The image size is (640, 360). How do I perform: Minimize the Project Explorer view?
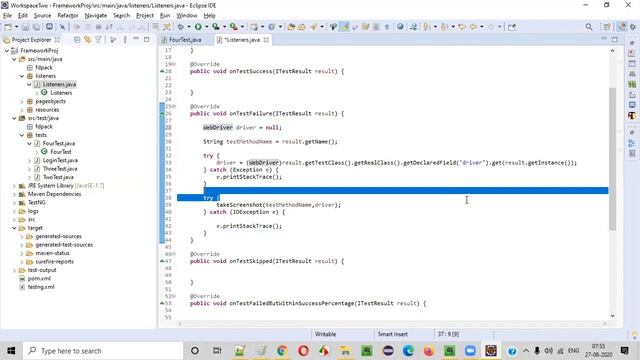136,39
